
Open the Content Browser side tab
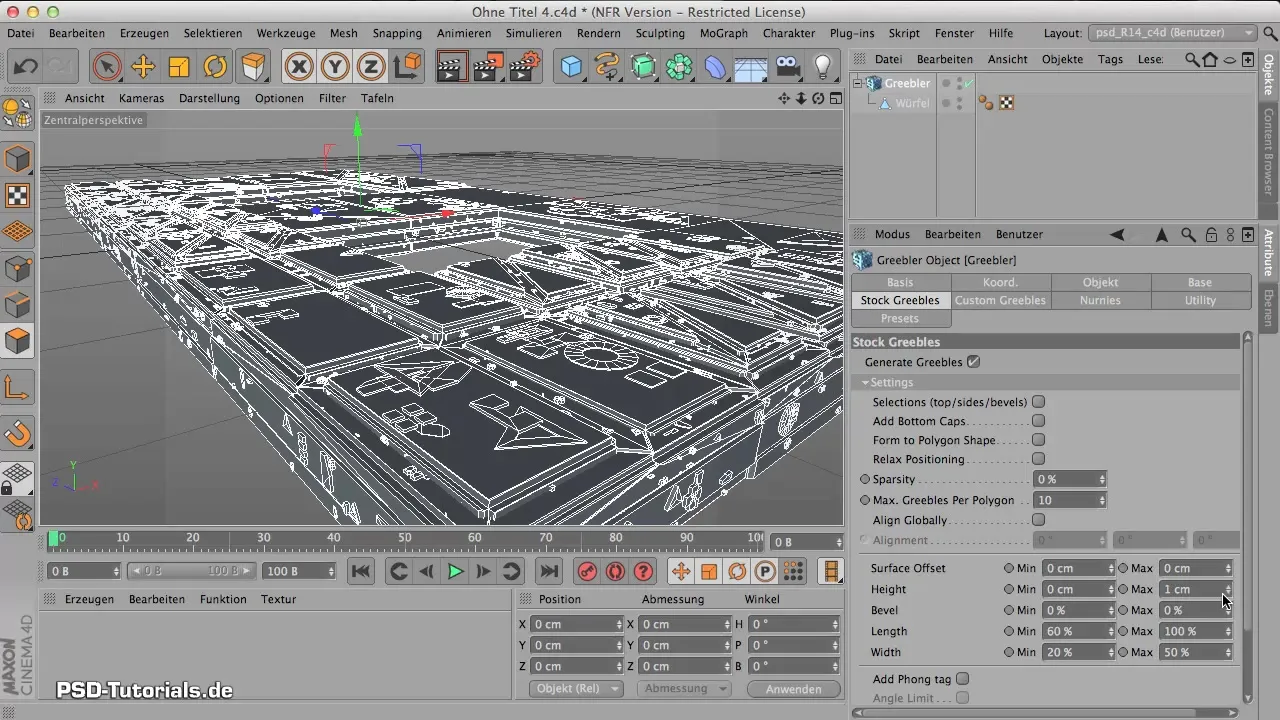(1268, 151)
